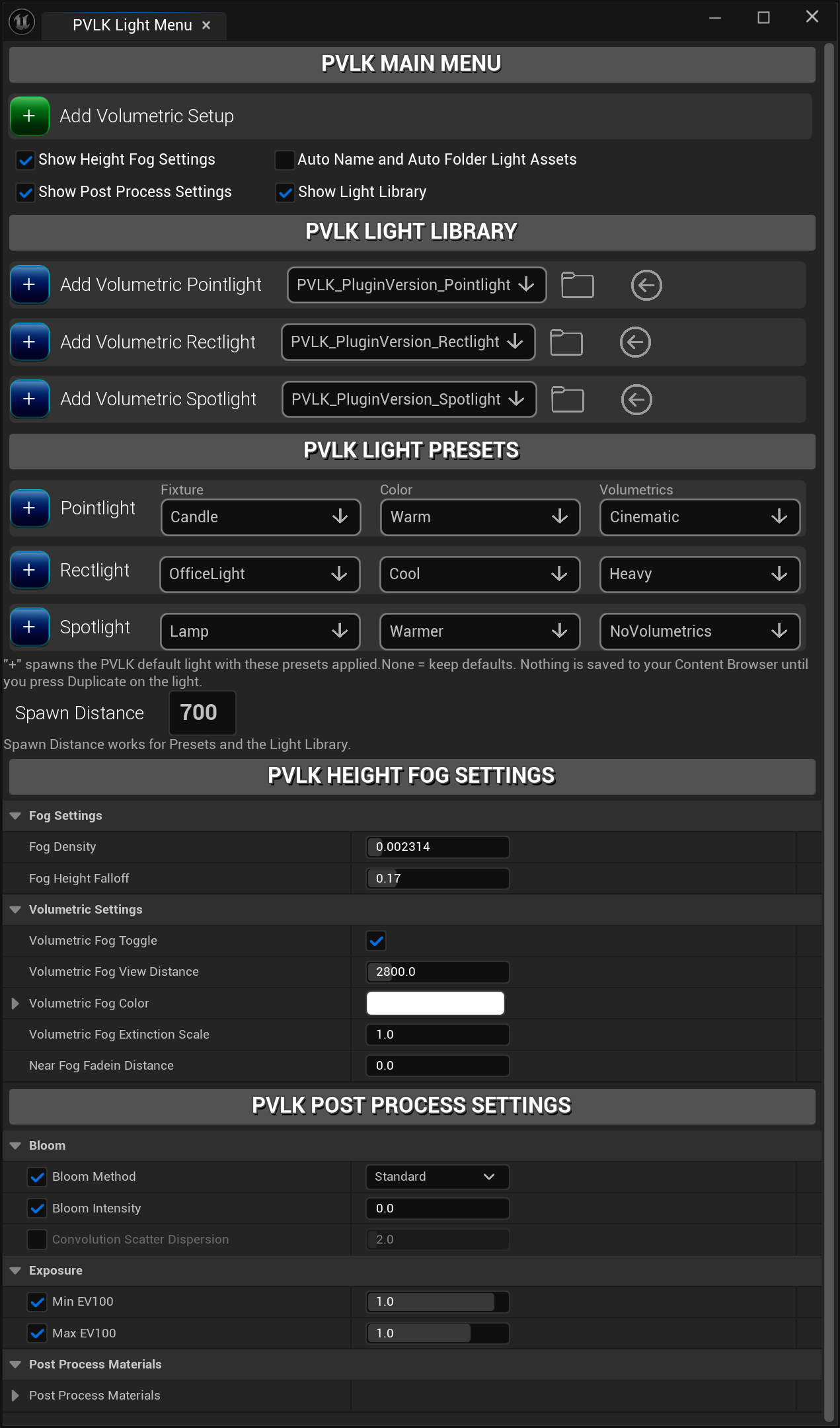Uncheck Volumetric Fog Toggle

[x=377, y=941]
